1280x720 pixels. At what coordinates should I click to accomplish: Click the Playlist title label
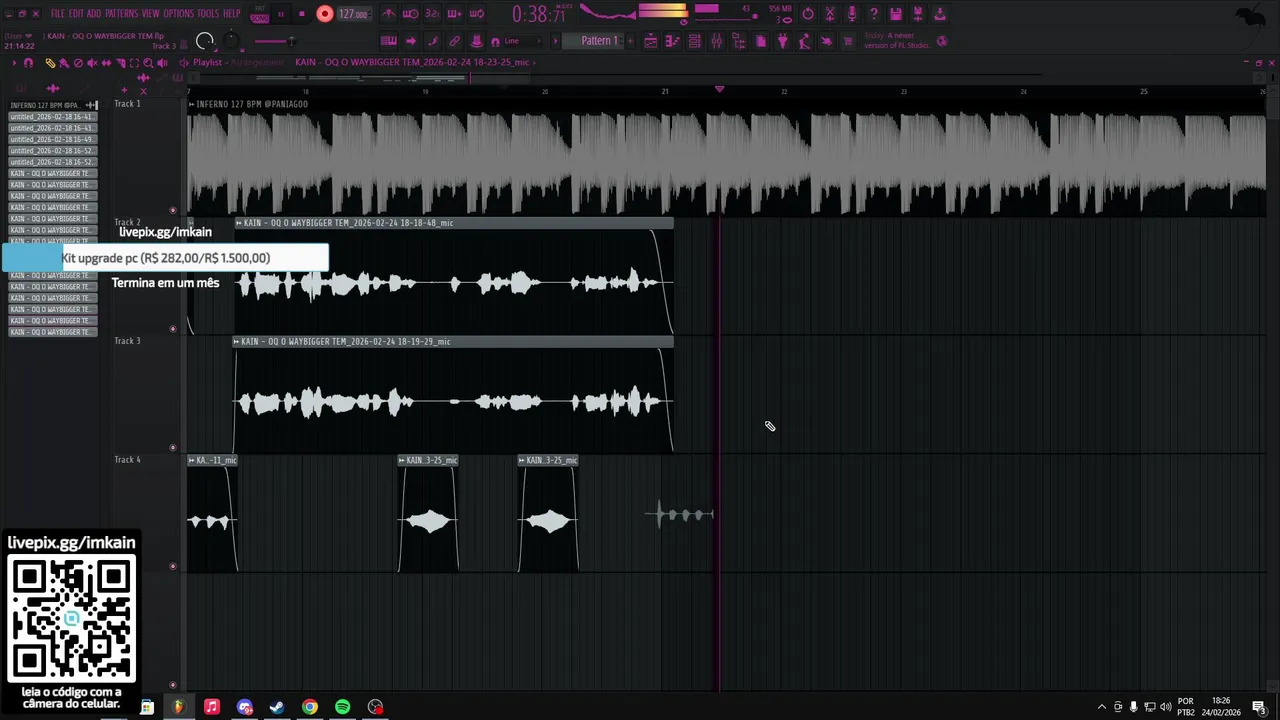coord(207,62)
